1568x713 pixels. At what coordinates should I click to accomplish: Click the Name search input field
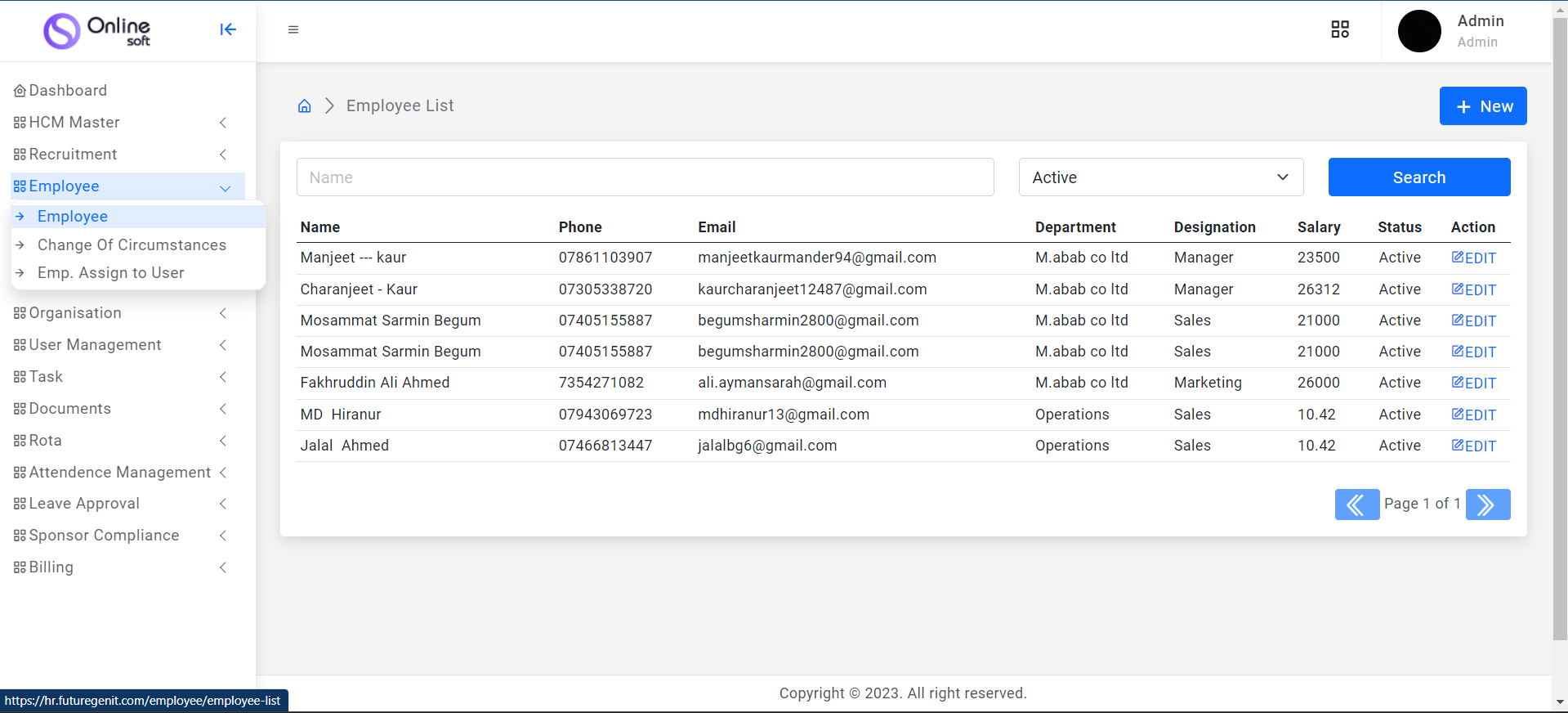click(x=645, y=177)
